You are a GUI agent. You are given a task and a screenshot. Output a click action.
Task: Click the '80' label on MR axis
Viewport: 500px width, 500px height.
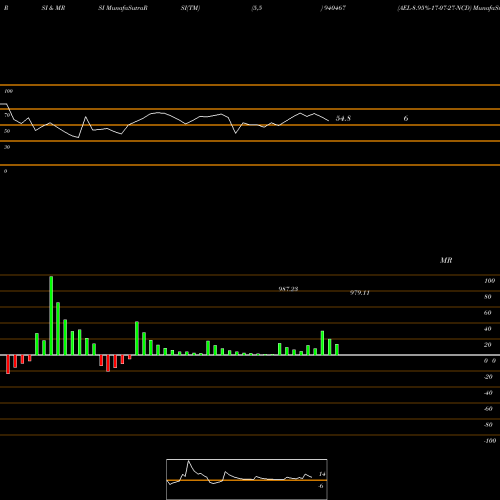coord(488,297)
